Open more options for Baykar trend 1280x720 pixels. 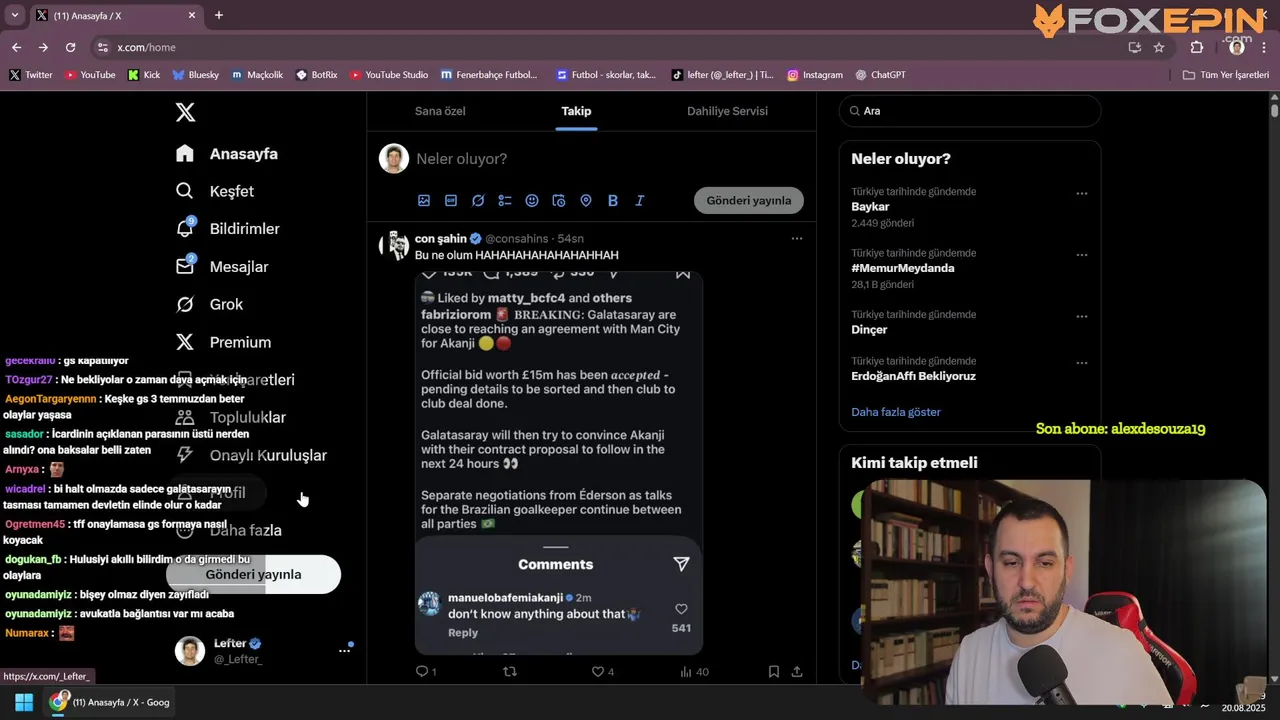[x=1081, y=193]
